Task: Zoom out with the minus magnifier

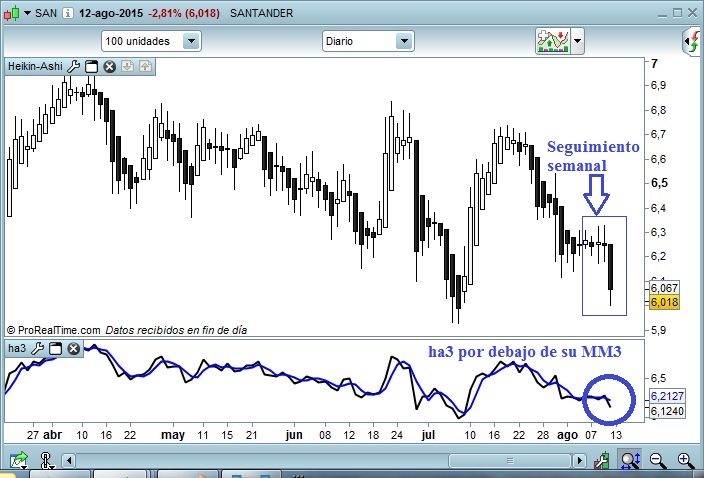Action: pyautogui.click(x=658, y=460)
